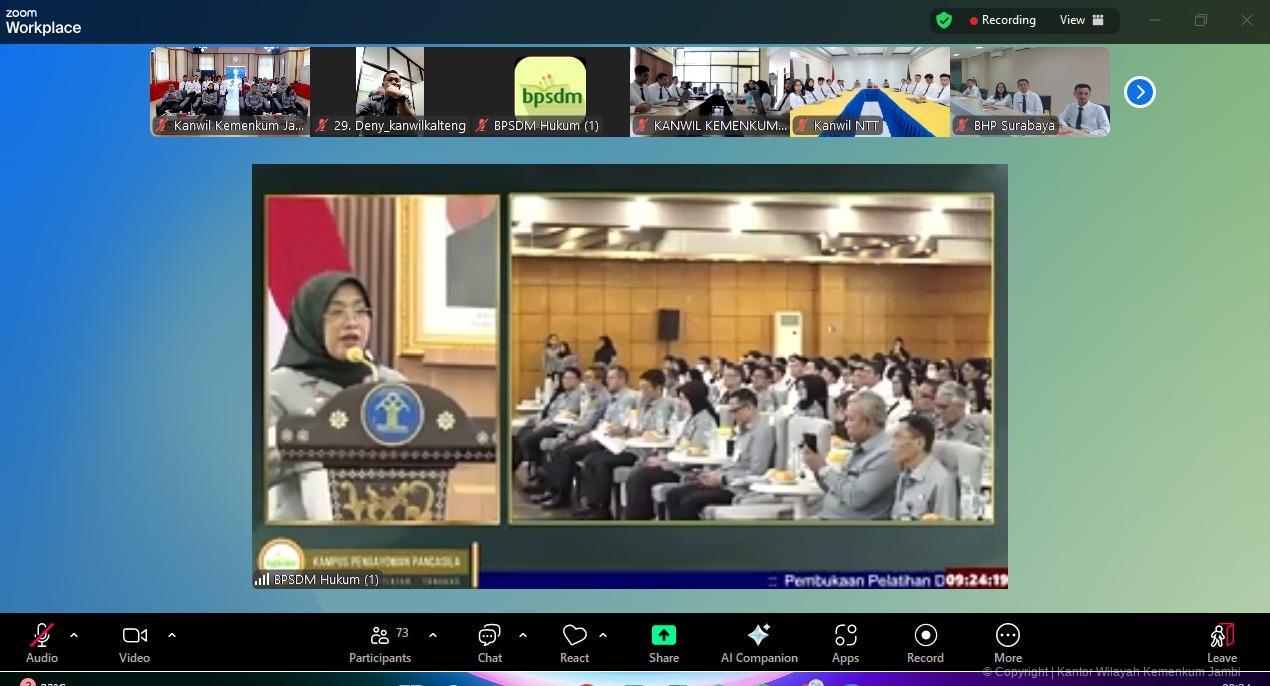Open the Chat panel
The height and width of the screenshot is (686, 1270).
click(x=489, y=642)
